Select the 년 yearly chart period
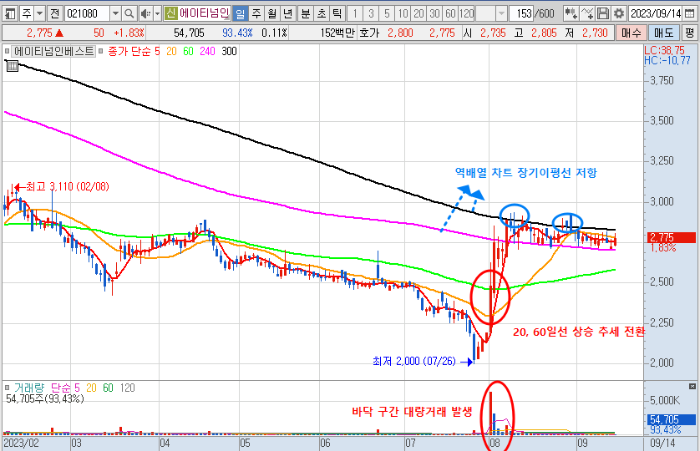The height and width of the screenshot is (451, 700). [288, 14]
